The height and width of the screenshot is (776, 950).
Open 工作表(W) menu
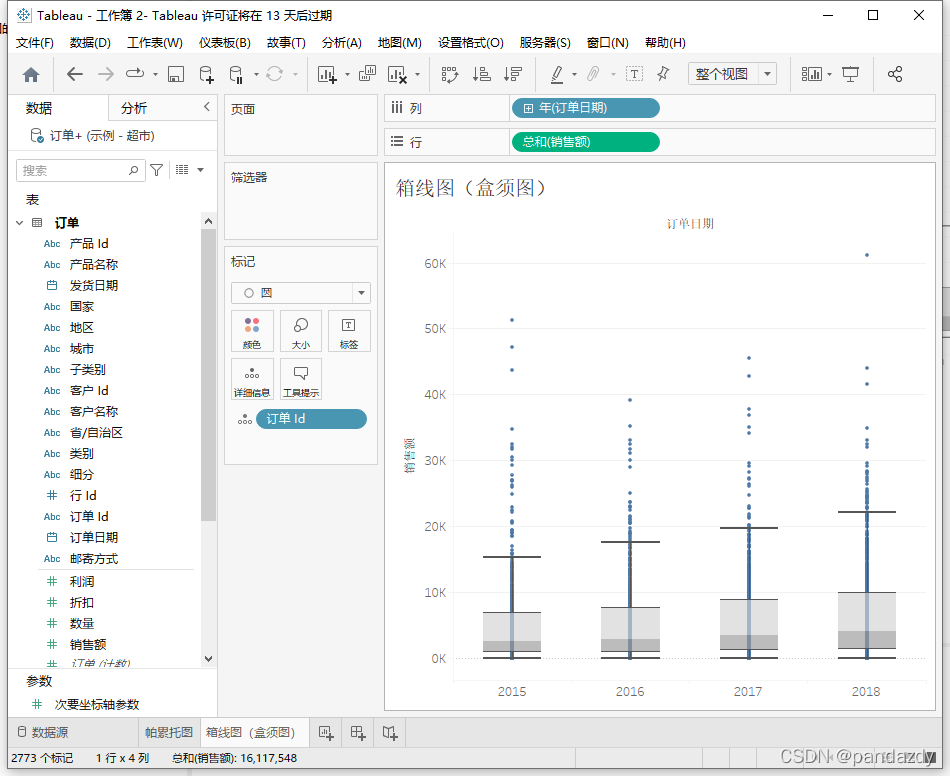coord(154,43)
